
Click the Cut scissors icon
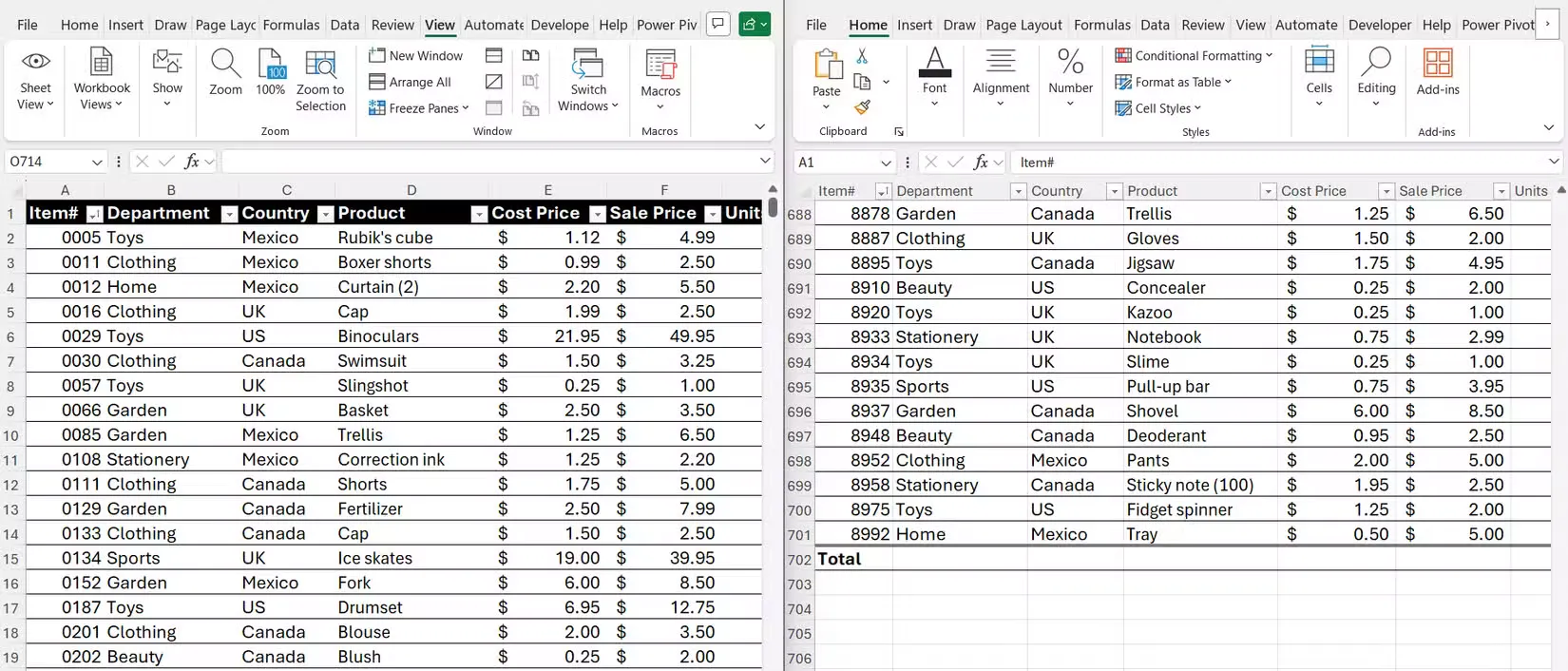click(862, 57)
